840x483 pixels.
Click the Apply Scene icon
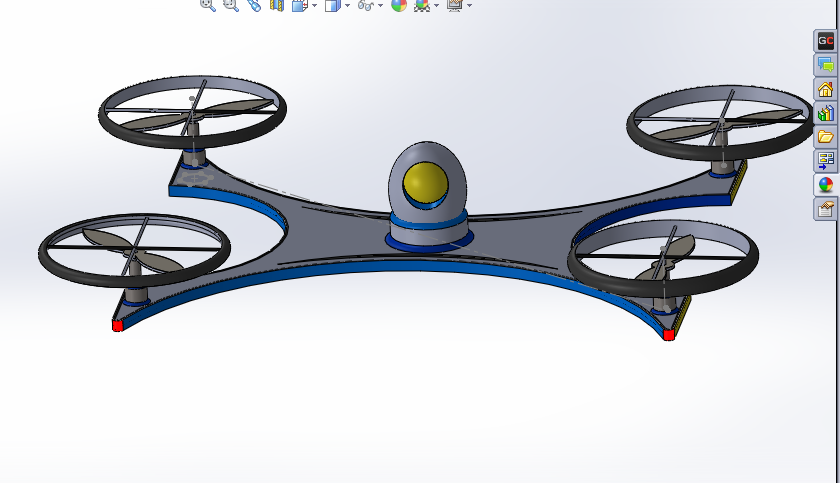(x=422, y=5)
